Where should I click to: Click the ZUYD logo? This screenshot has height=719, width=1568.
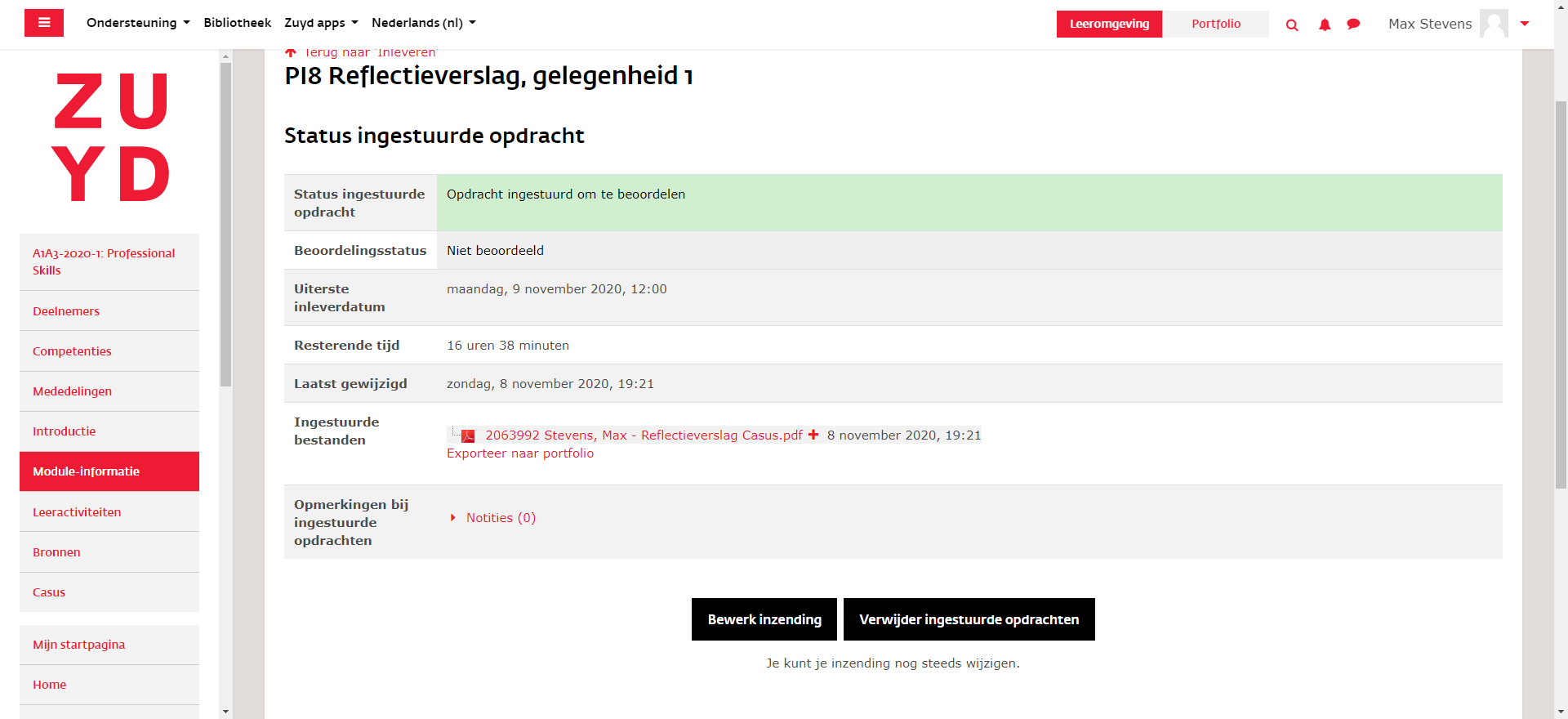pos(110,137)
